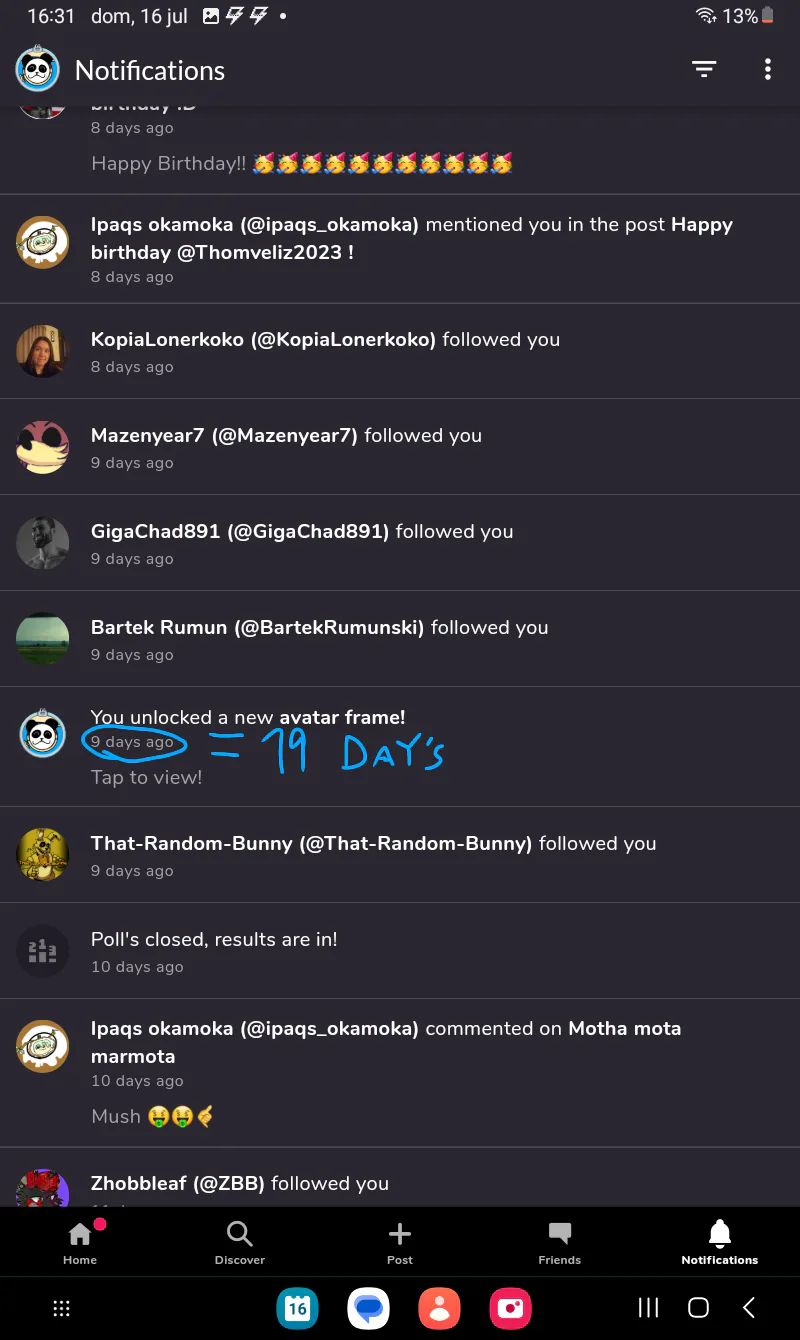Tap the Android back navigation arrow

click(748, 1308)
